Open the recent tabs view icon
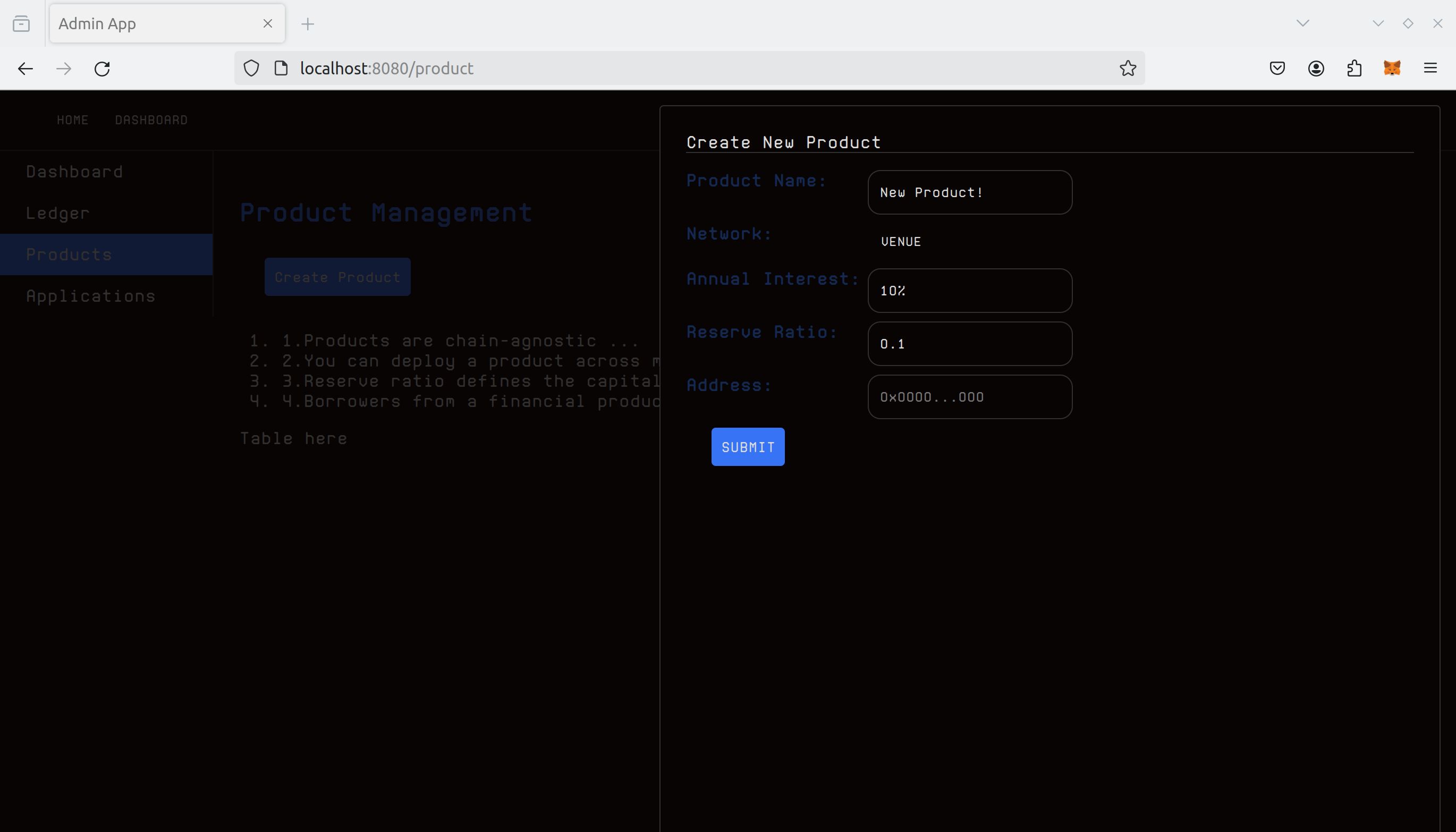Screen dimensions: 1456x832 click(21, 23)
